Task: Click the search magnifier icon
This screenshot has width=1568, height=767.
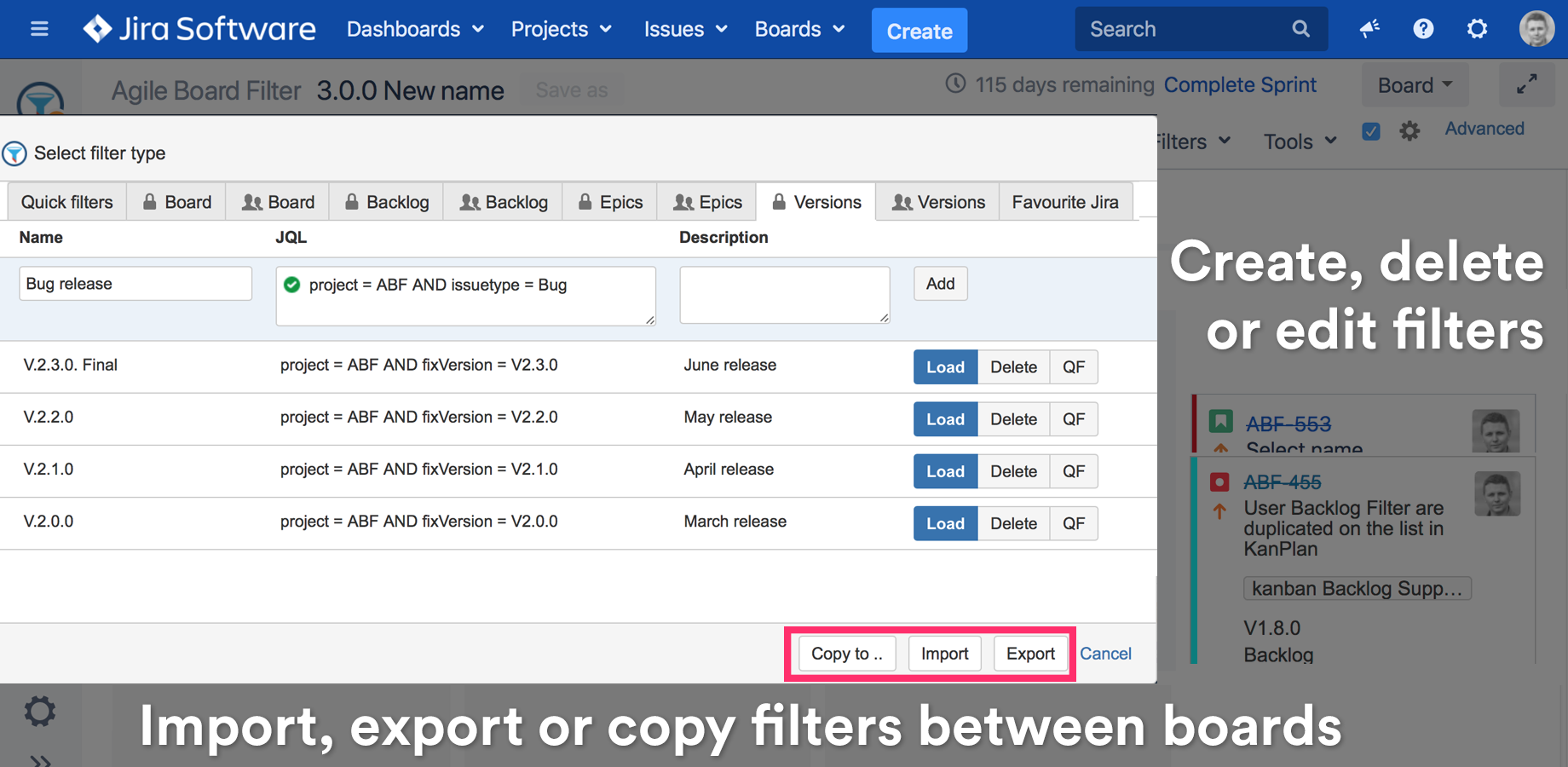Action: [1300, 28]
